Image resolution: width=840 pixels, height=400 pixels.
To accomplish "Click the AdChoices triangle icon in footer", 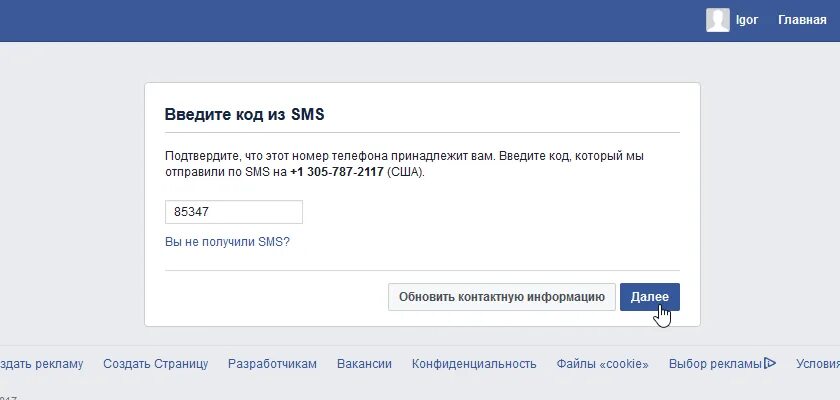I will point(770,364).
